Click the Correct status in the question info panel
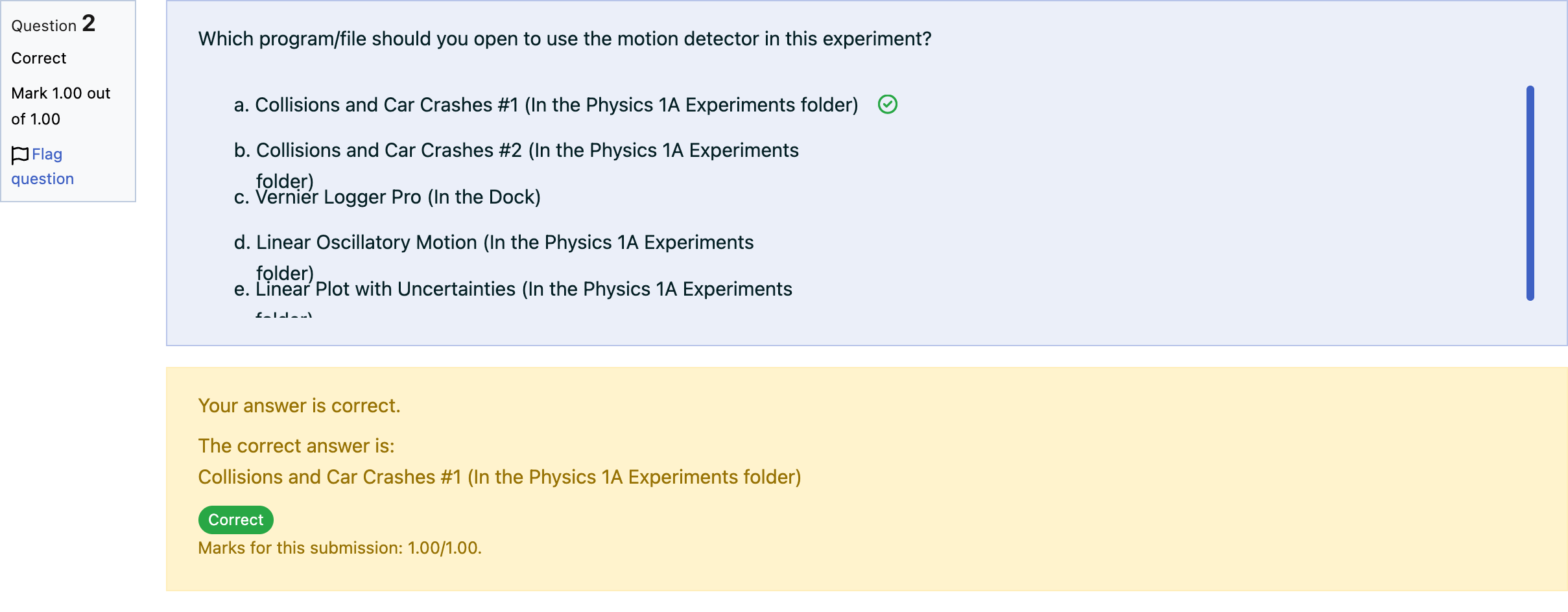 click(39, 58)
